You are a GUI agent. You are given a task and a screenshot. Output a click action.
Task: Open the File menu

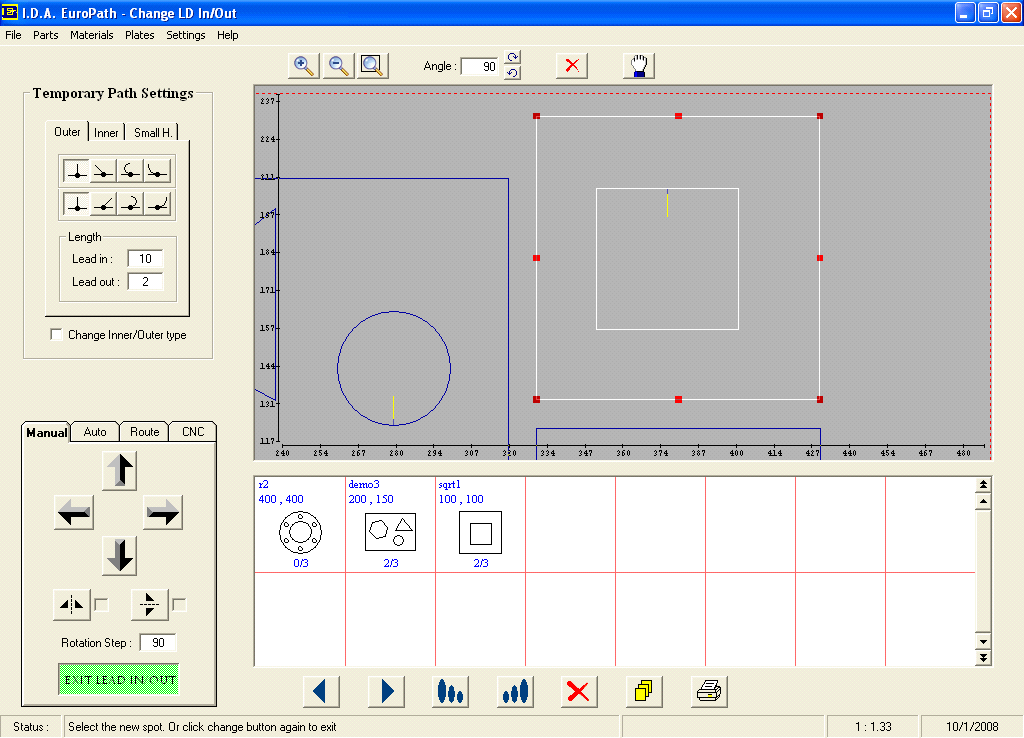[x=13, y=35]
